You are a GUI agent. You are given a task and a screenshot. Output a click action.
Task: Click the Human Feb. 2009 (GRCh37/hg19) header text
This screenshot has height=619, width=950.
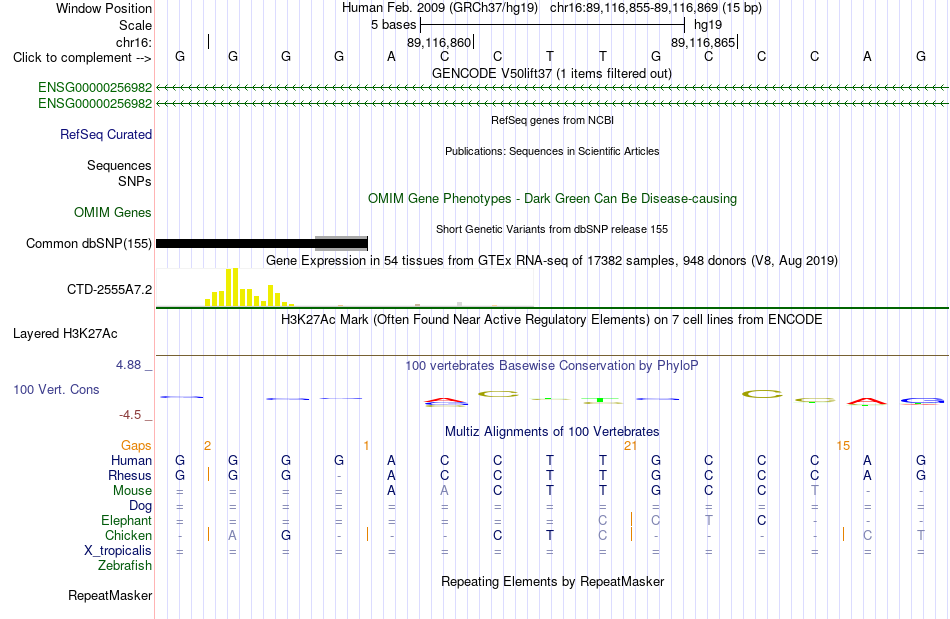[440, 8]
